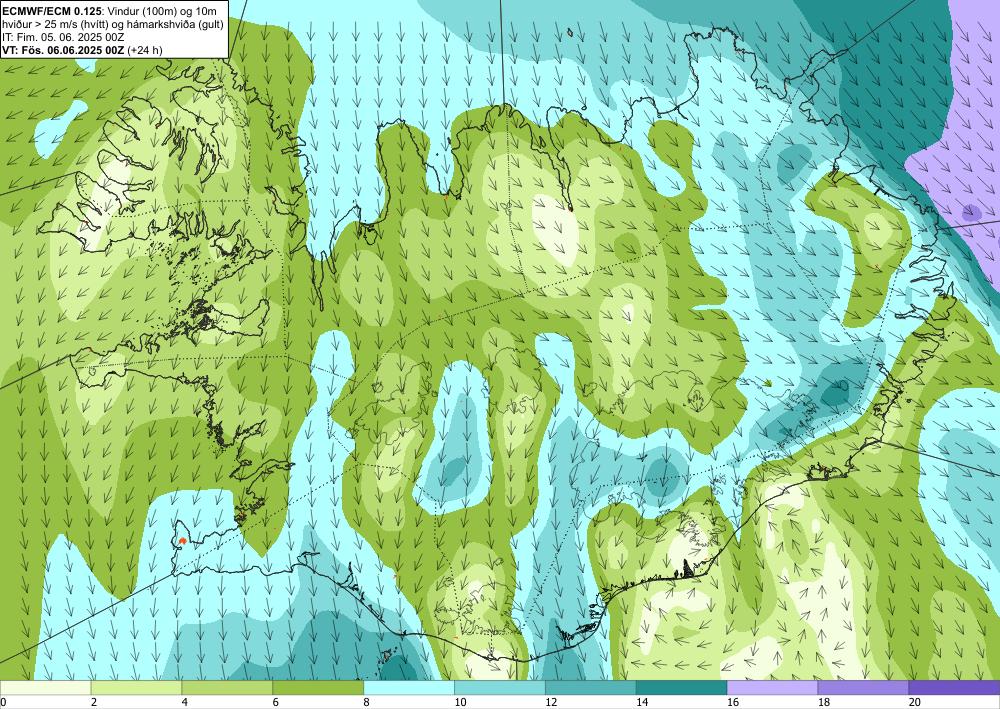The height and width of the screenshot is (709, 1000).
Task: Click the legend label '16'
Action: tap(733, 702)
